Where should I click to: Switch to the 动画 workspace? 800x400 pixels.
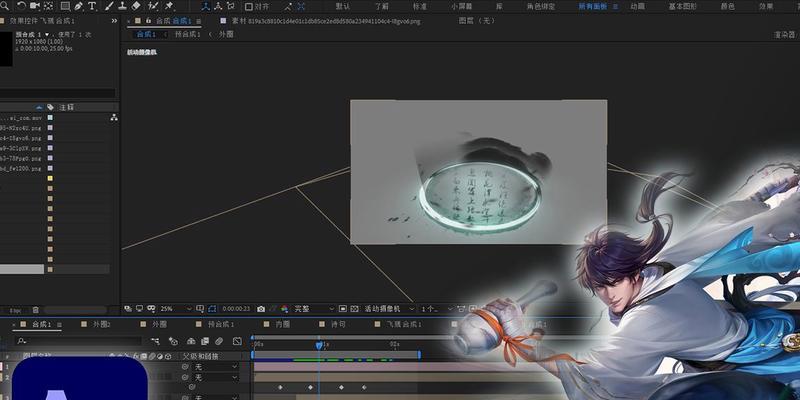click(637, 6)
